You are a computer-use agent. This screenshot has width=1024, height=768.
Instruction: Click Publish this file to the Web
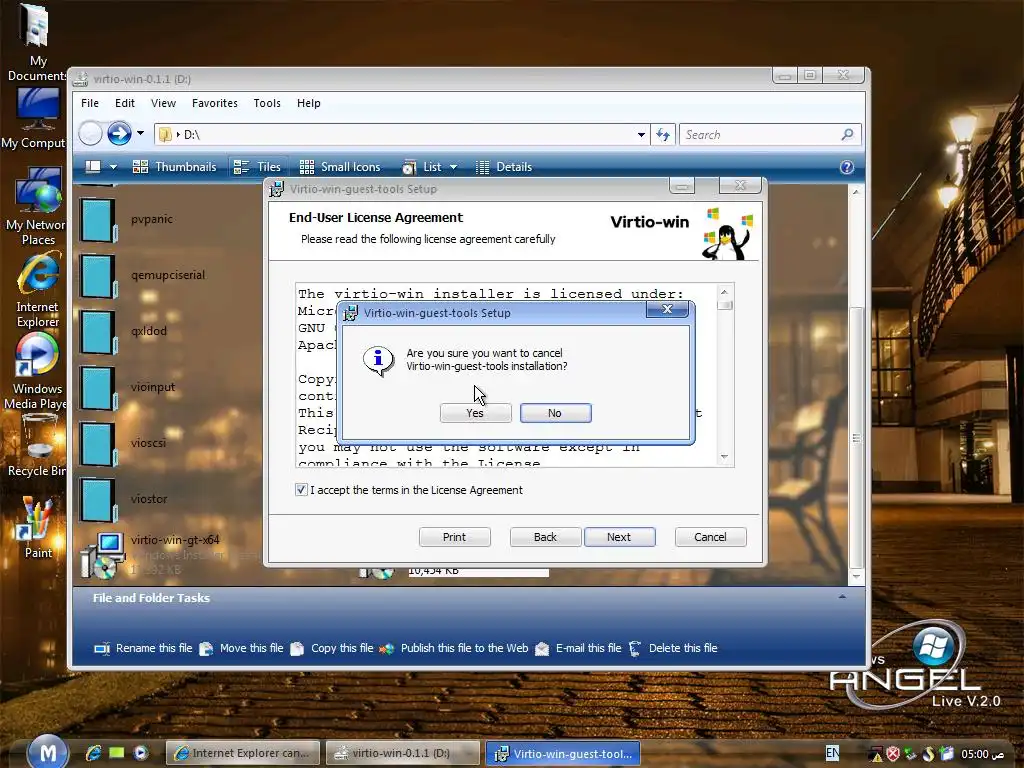[454, 648]
